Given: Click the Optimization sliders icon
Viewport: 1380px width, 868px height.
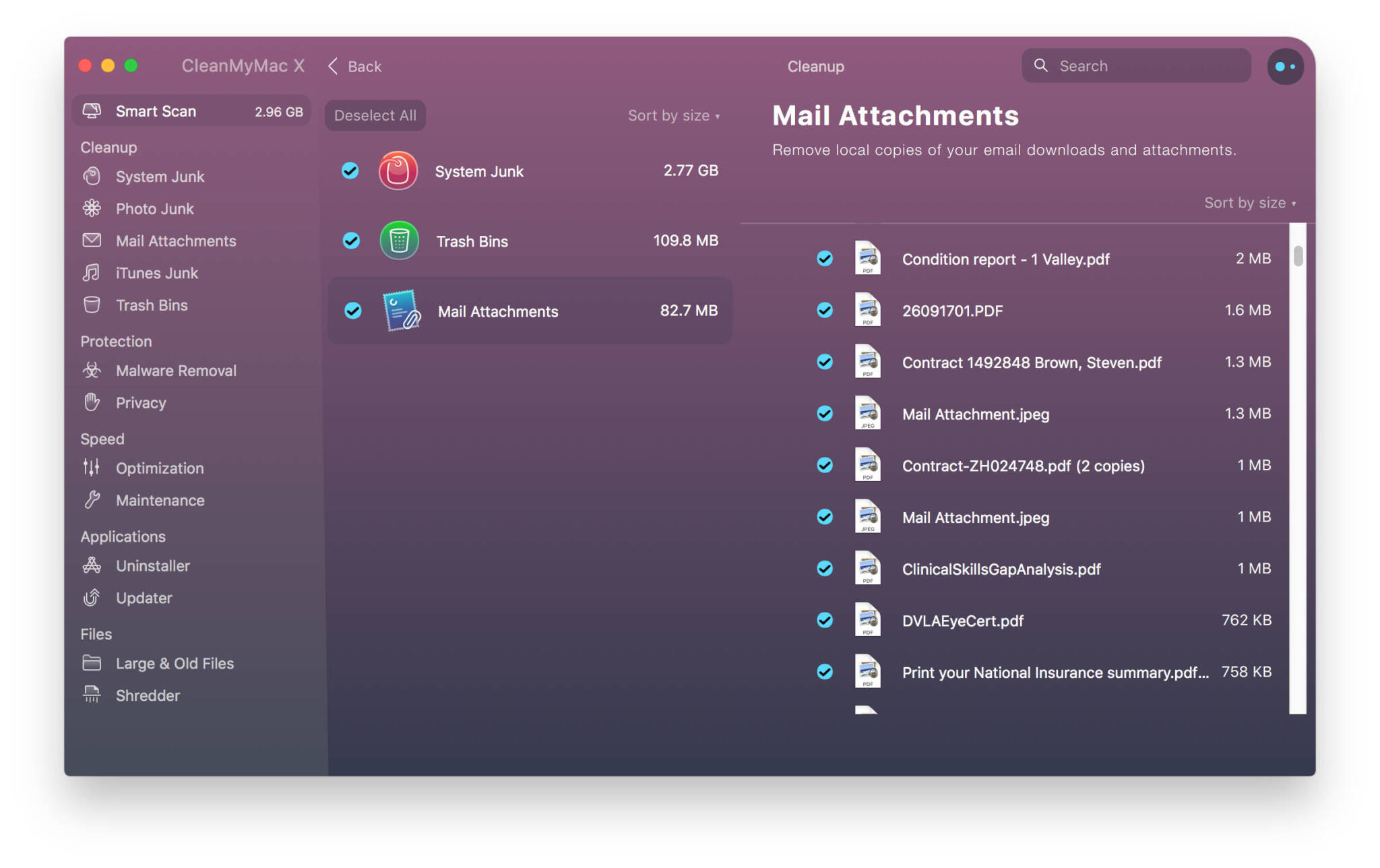Looking at the screenshot, I should 92,467.
